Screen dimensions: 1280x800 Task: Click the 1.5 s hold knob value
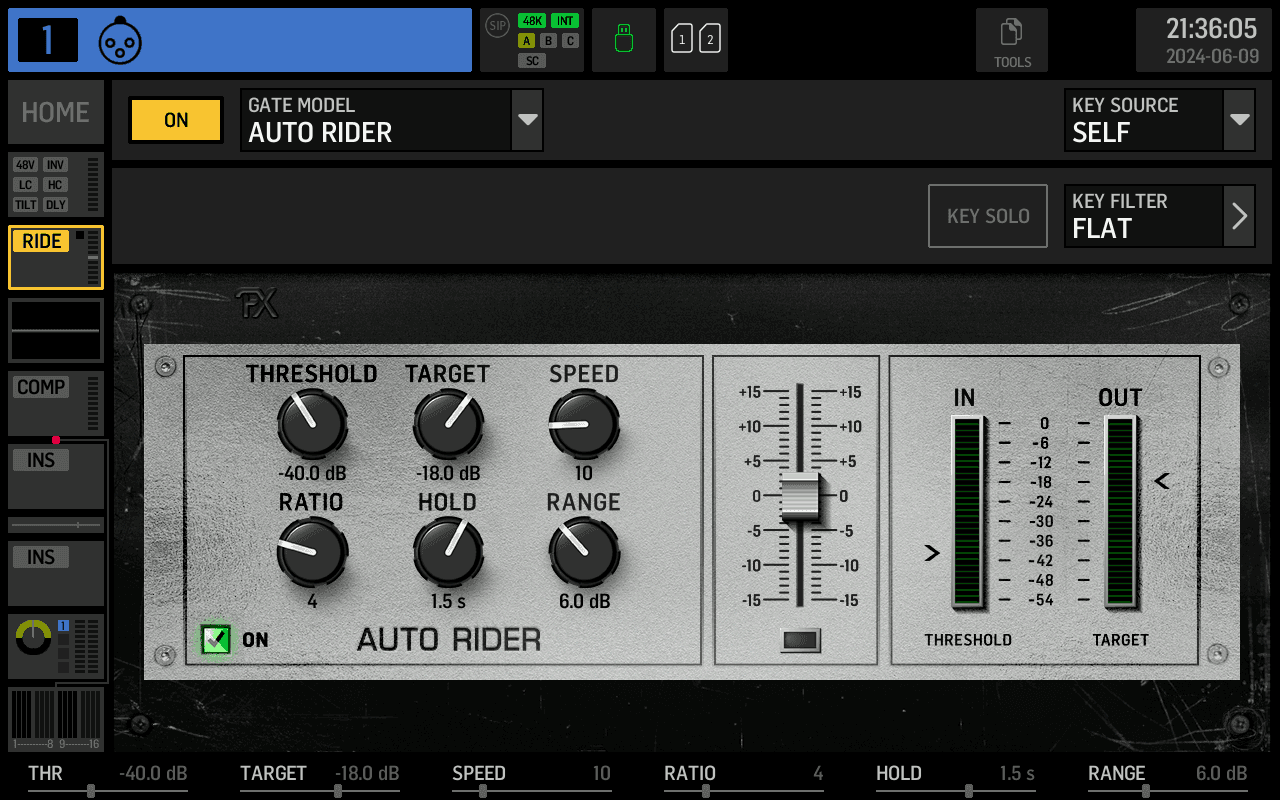point(448,601)
